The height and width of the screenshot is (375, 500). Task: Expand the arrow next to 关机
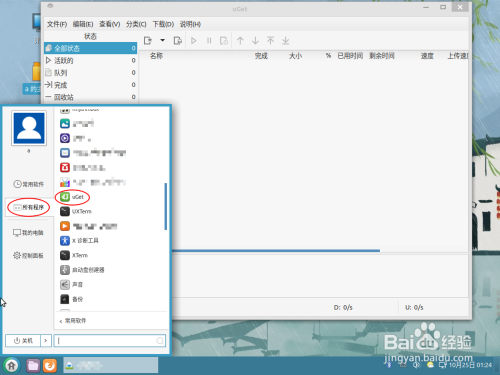46,341
